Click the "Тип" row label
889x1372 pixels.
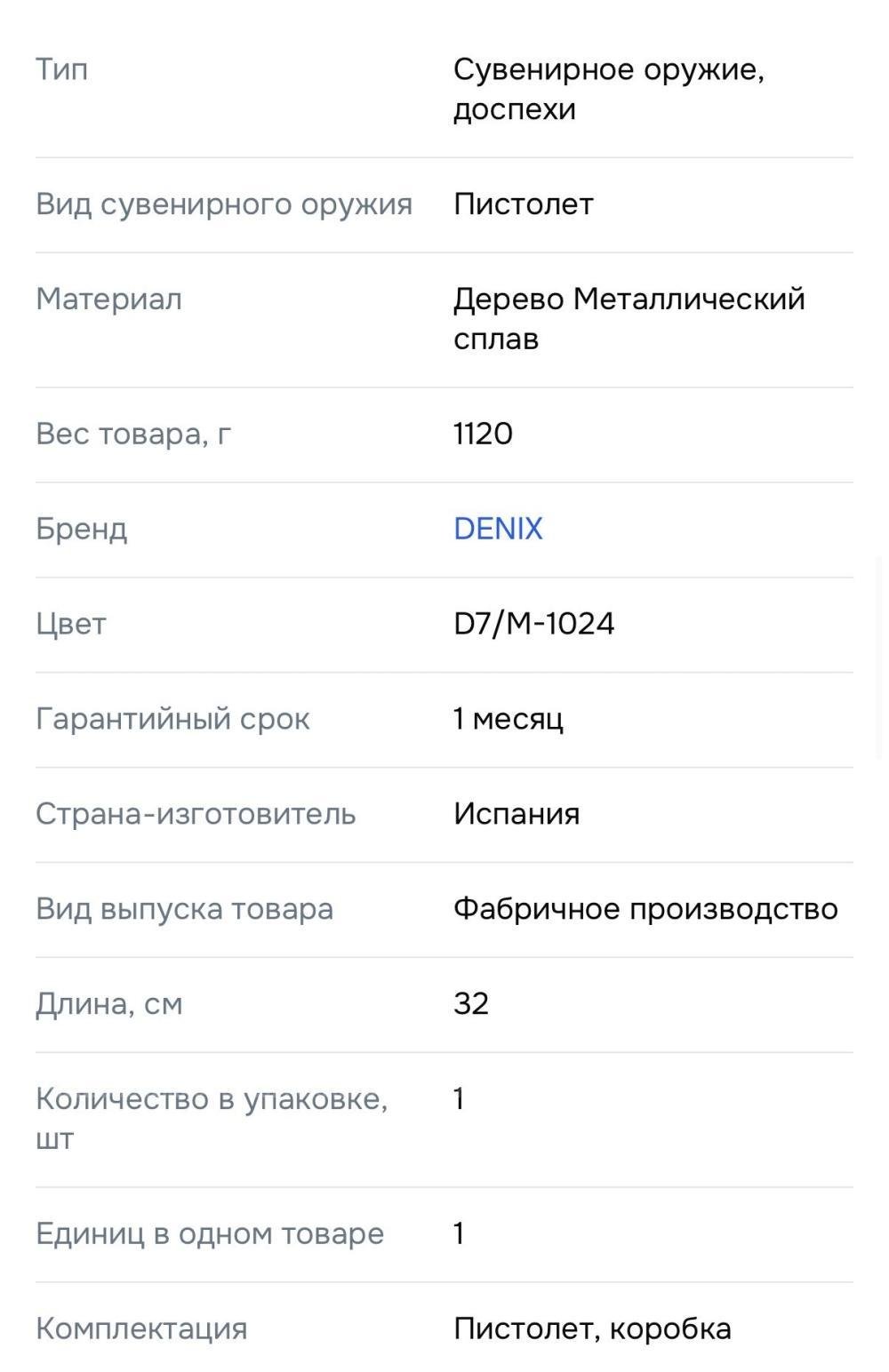pos(62,69)
